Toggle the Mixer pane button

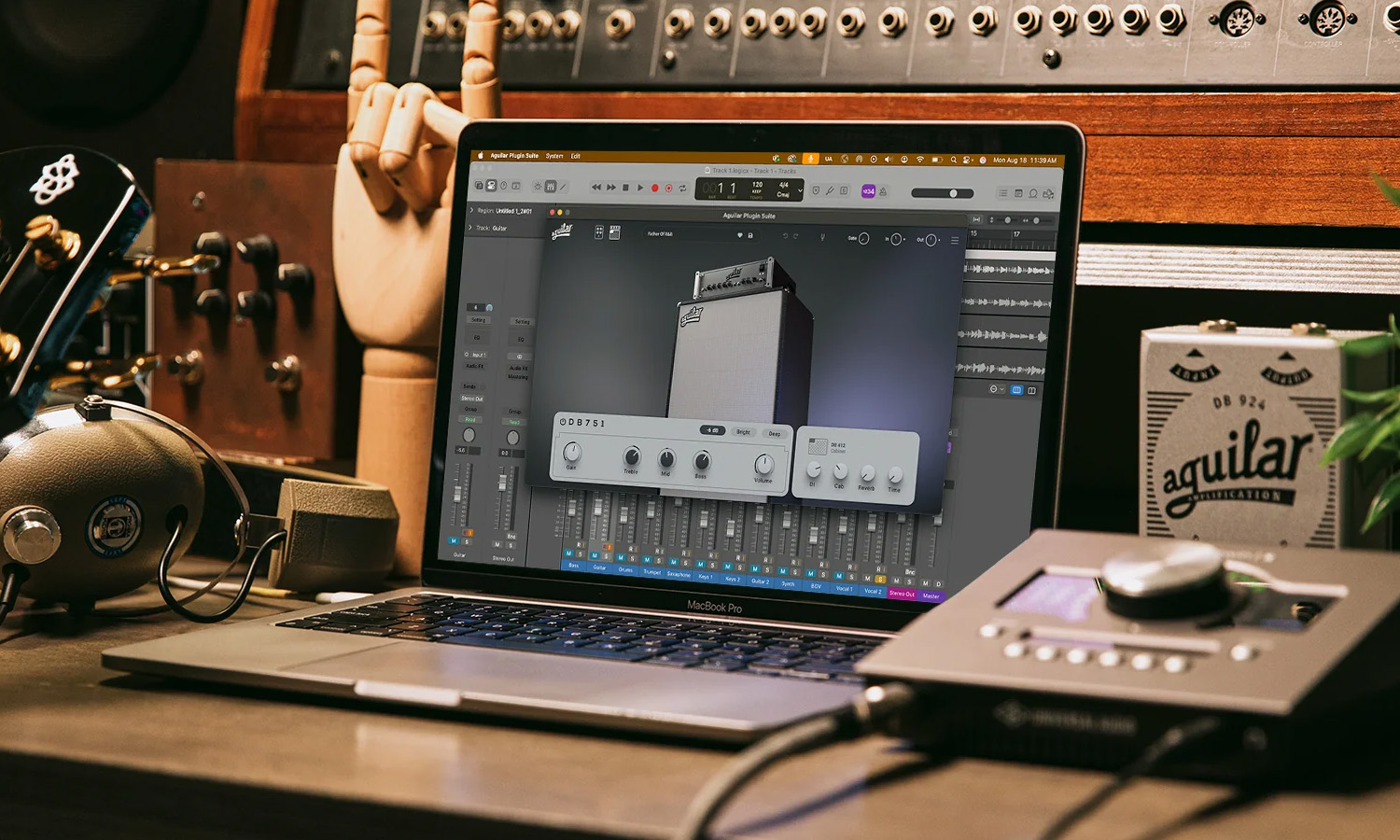coord(551,187)
